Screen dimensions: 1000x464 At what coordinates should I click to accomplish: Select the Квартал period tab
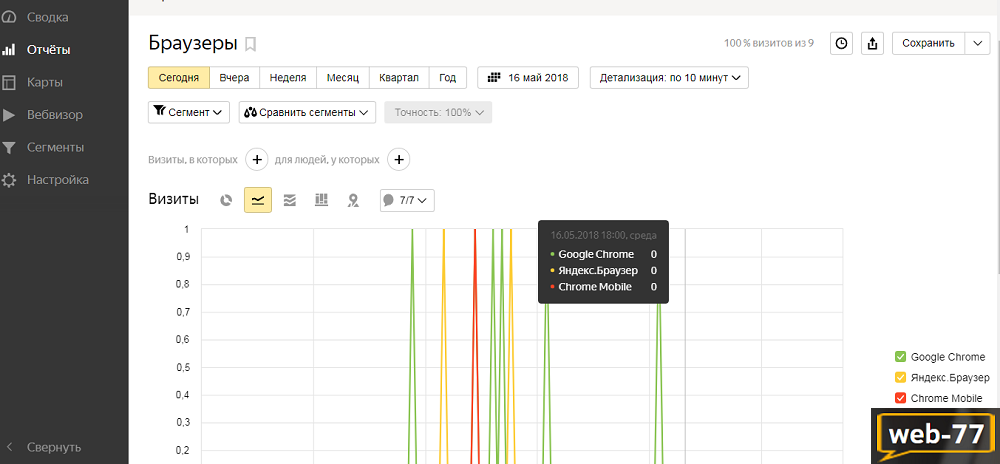[x=399, y=78]
